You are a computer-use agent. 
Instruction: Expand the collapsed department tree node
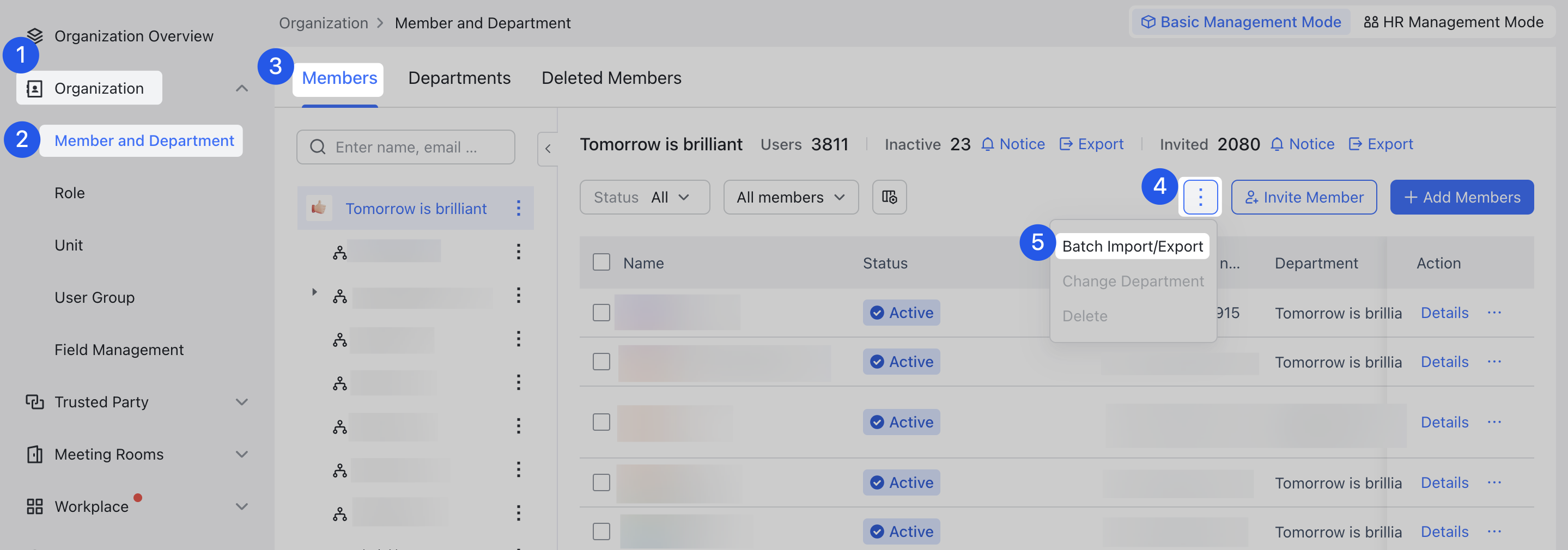click(314, 292)
